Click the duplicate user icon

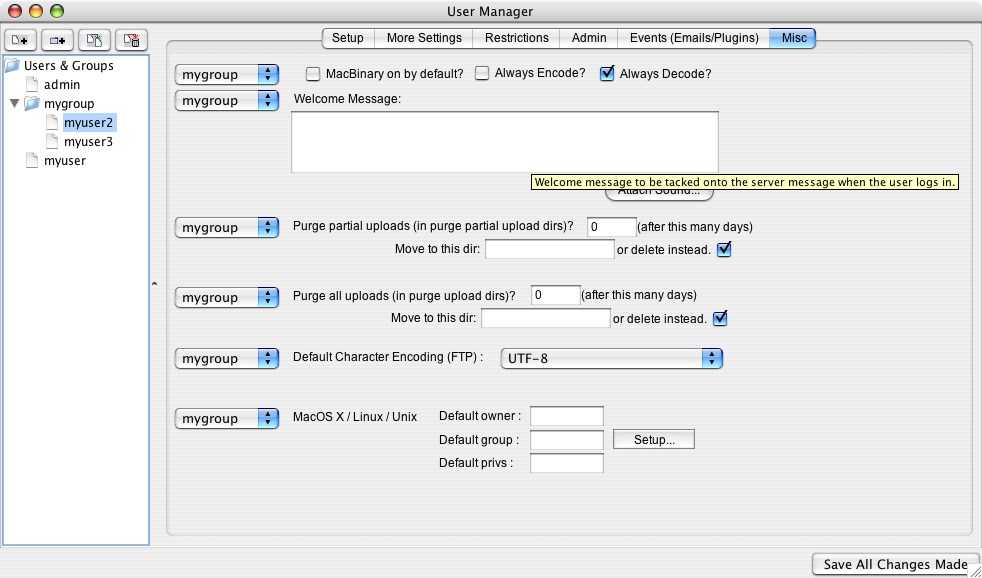[x=94, y=40]
